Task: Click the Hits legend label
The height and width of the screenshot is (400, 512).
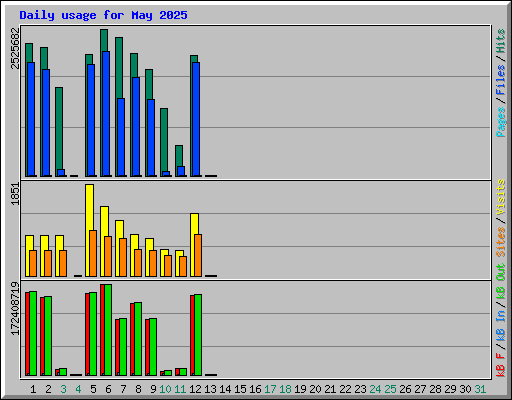Action: [501, 41]
